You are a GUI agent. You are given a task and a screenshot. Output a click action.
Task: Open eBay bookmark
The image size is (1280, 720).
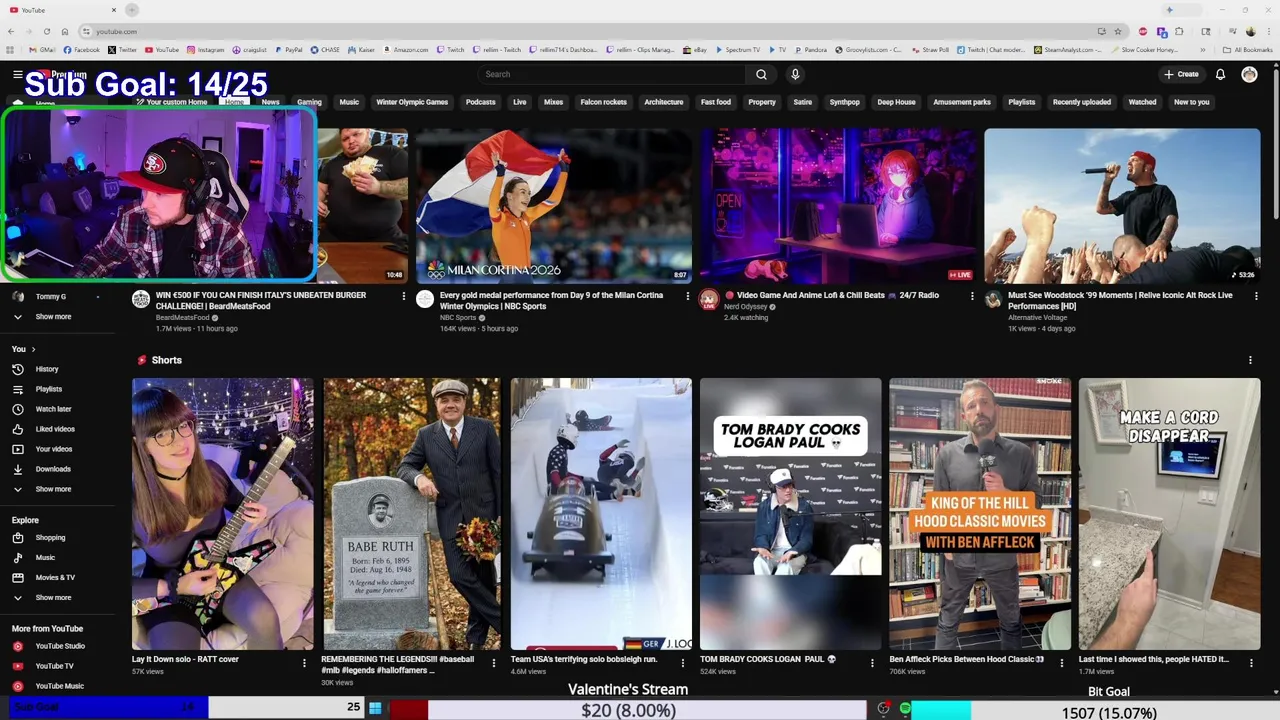(x=695, y=49)
